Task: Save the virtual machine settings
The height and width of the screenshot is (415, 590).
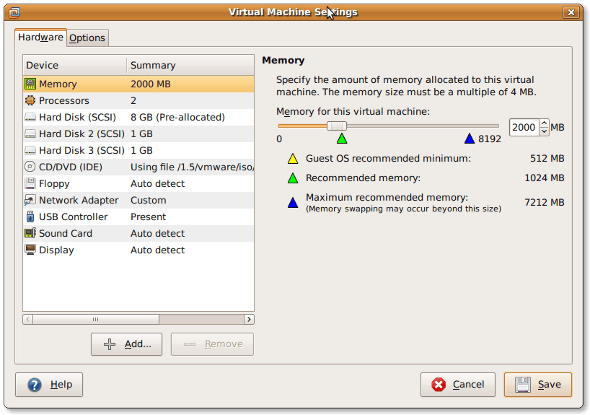Action: pyautogui.click(x=538, y=385)
